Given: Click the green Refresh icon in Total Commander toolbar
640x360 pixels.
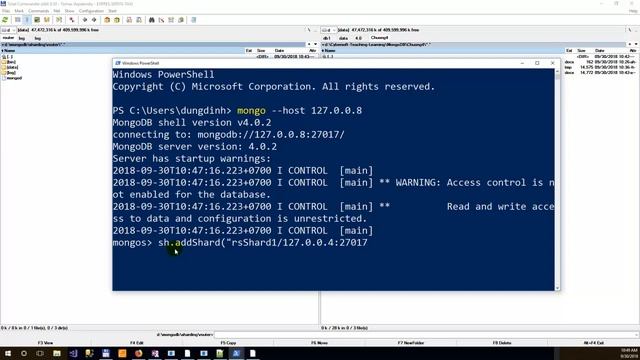Looking at the screenshot, I should pos(5,20).
